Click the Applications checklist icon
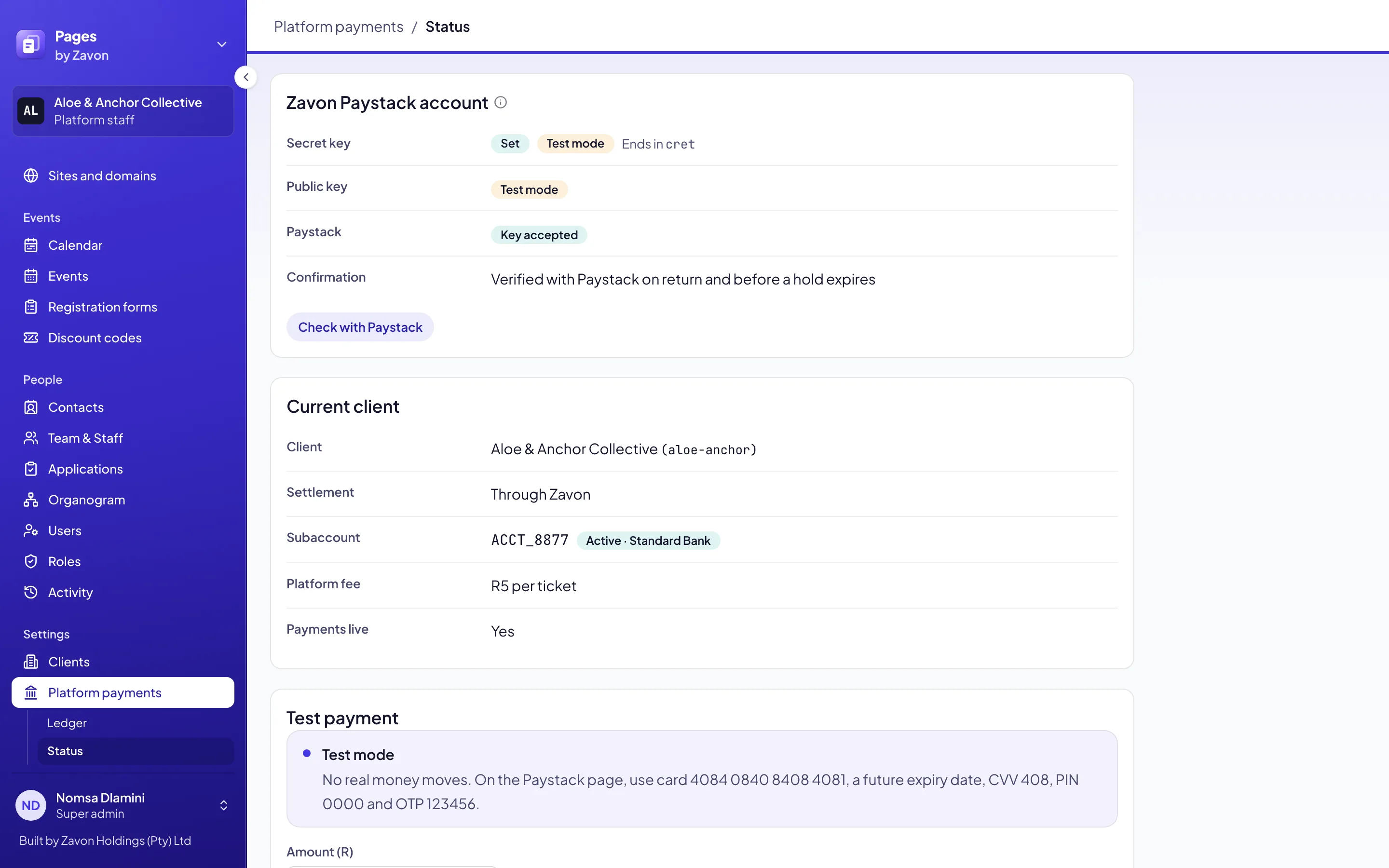This screenshot has width=1389, height=868. click(x=31, y=469)
